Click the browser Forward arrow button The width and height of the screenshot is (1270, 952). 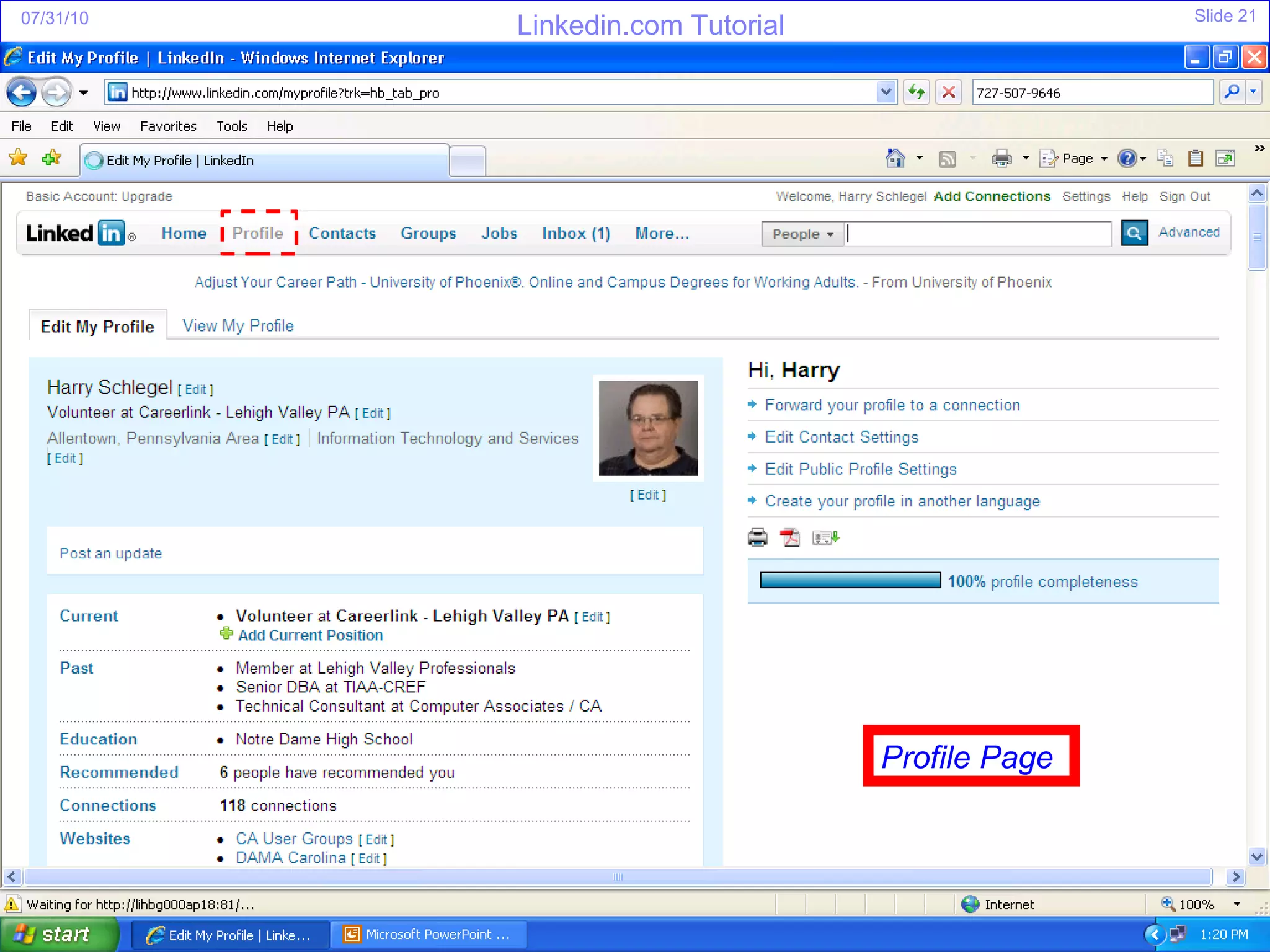click(x=56, y=93)
